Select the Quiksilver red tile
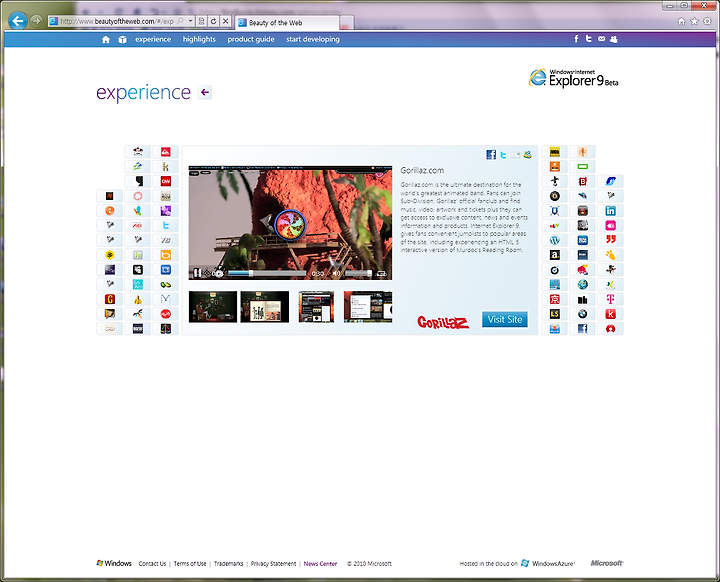Screen dimensions: 720x582 coord(166,152)
